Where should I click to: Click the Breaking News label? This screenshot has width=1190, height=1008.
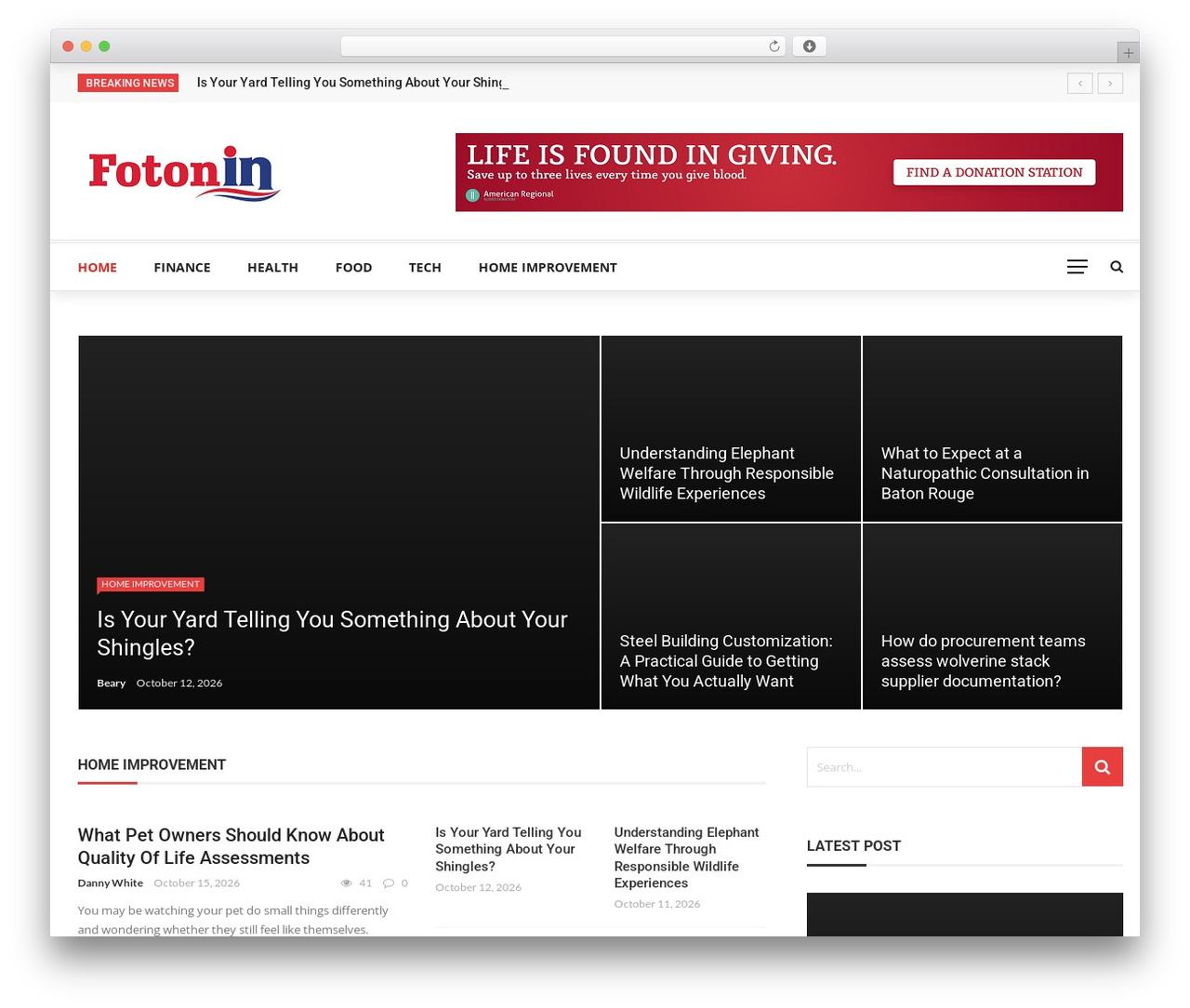click(x=128, y=83)
